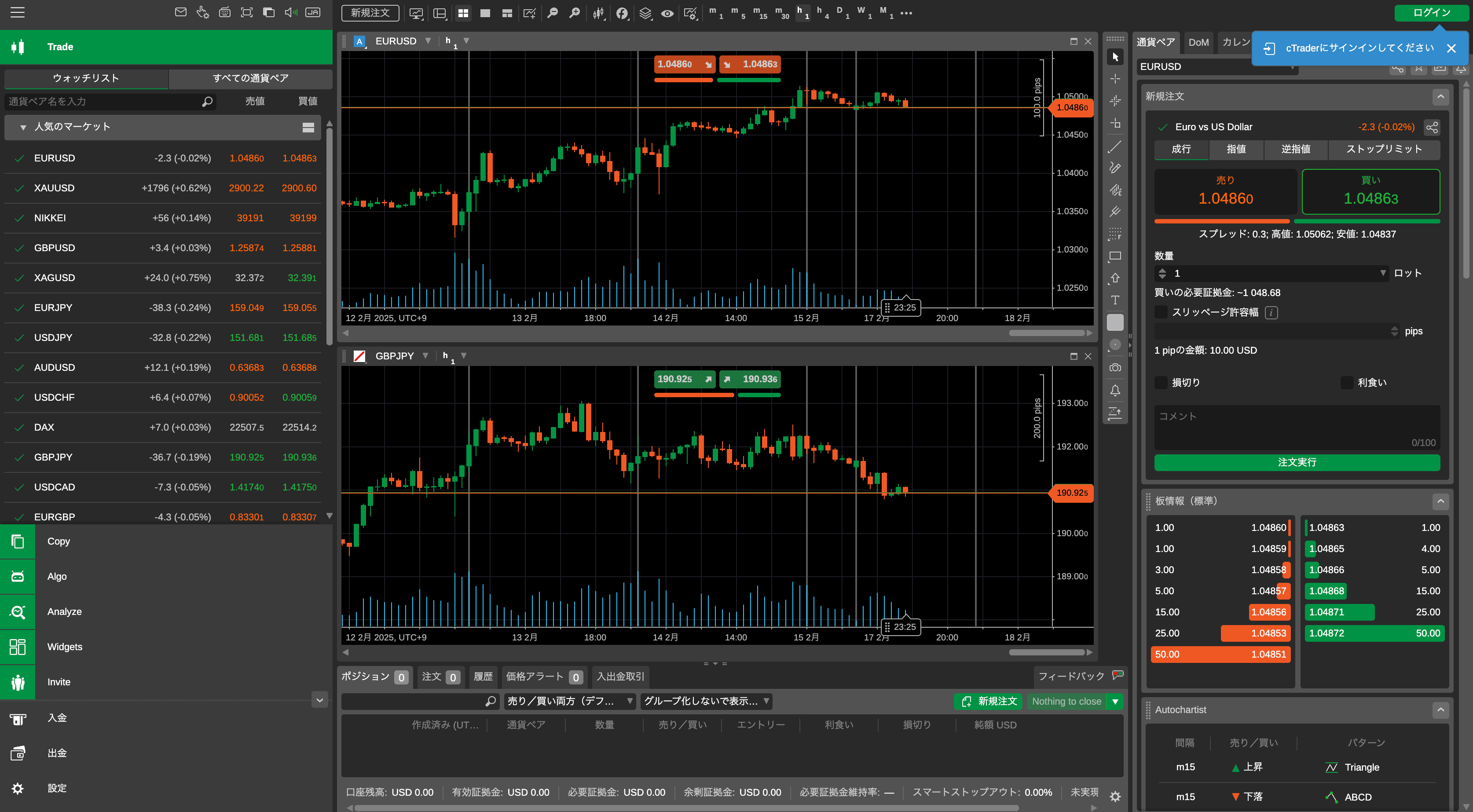This screenshot has height=812, width=1473.
Task: Toggle the linked chart badge on GBPJPY chart
Action: click(x=360, y=356)
